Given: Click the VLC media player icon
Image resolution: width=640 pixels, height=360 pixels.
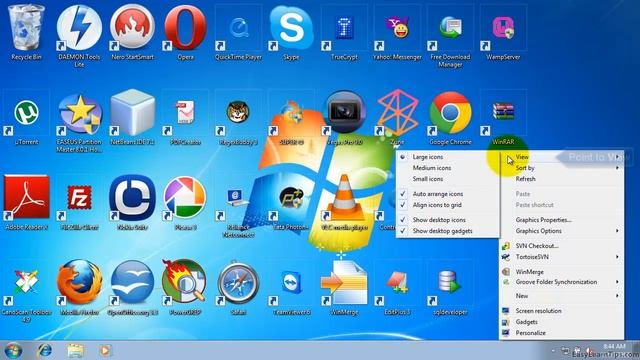Looking at the screenshot, I should pos(344,198).
